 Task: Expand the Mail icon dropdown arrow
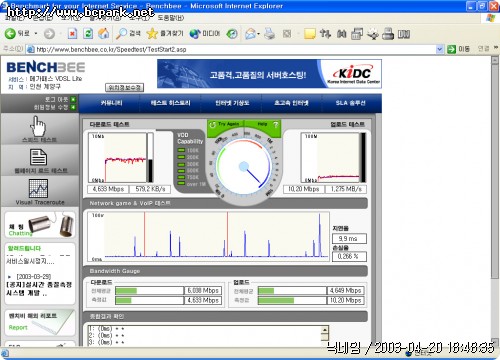click(x=259, y=34)
